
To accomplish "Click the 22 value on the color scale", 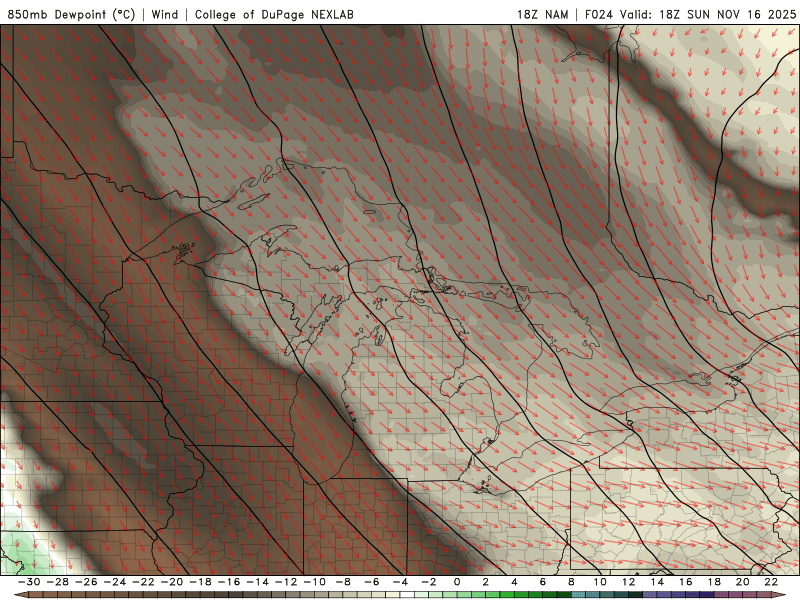I will [771, 582].
